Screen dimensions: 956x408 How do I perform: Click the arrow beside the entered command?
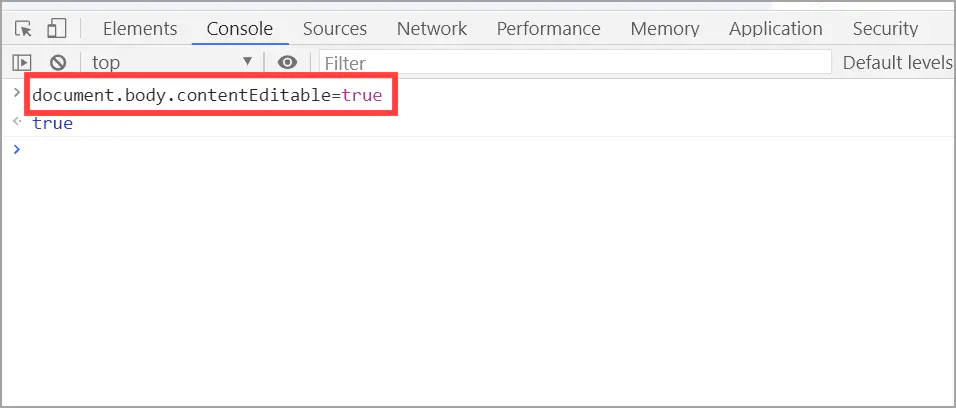pyautogui.click(x=16, y=94)
